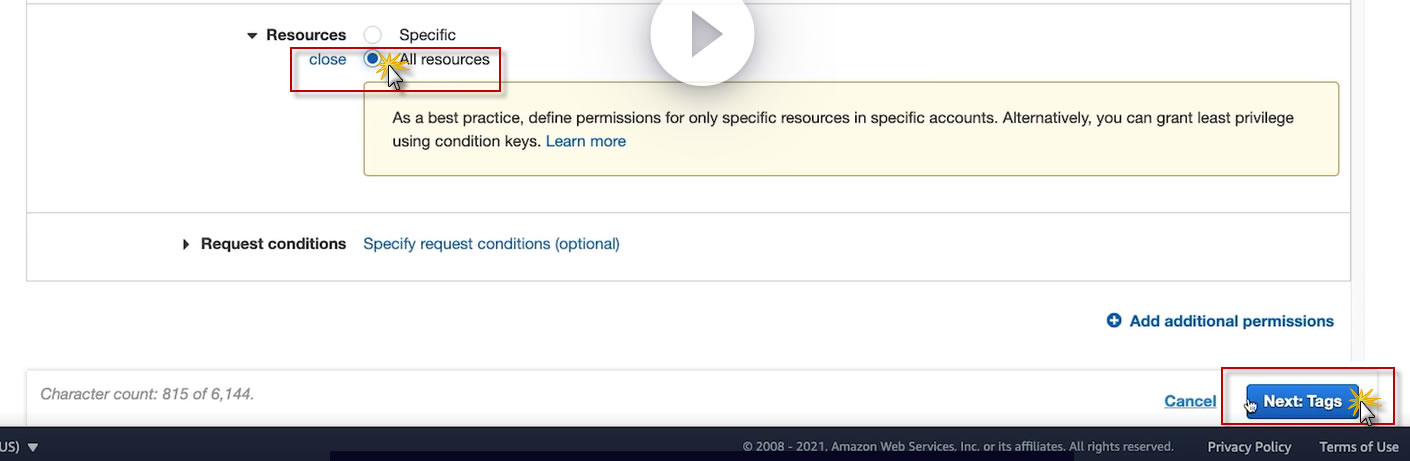The image size is (1410, 461).
Task: Open the Learn more link
Action: pos(586,141)
